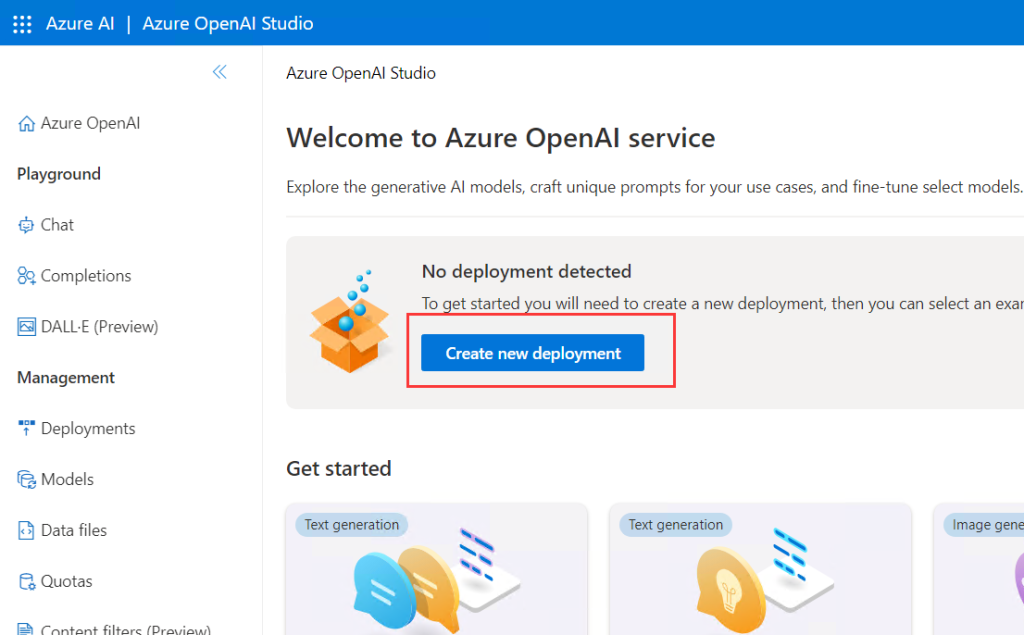This screenshot has height=635, width=1024.
Task: Click the Content filters icon
Action: click(x=27, y=628)
